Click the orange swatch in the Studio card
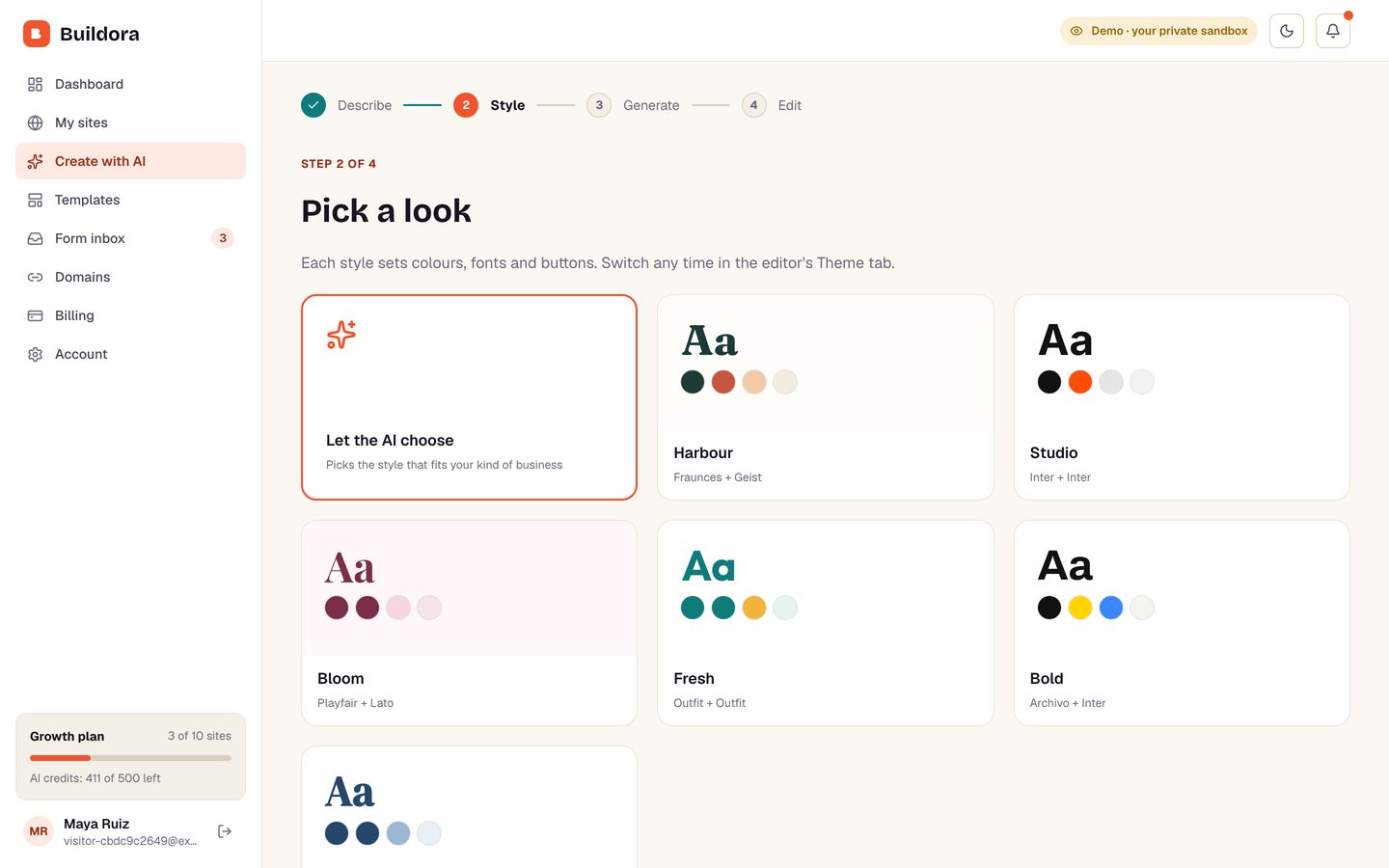The image size is (1389, 868). point(1080,382)
